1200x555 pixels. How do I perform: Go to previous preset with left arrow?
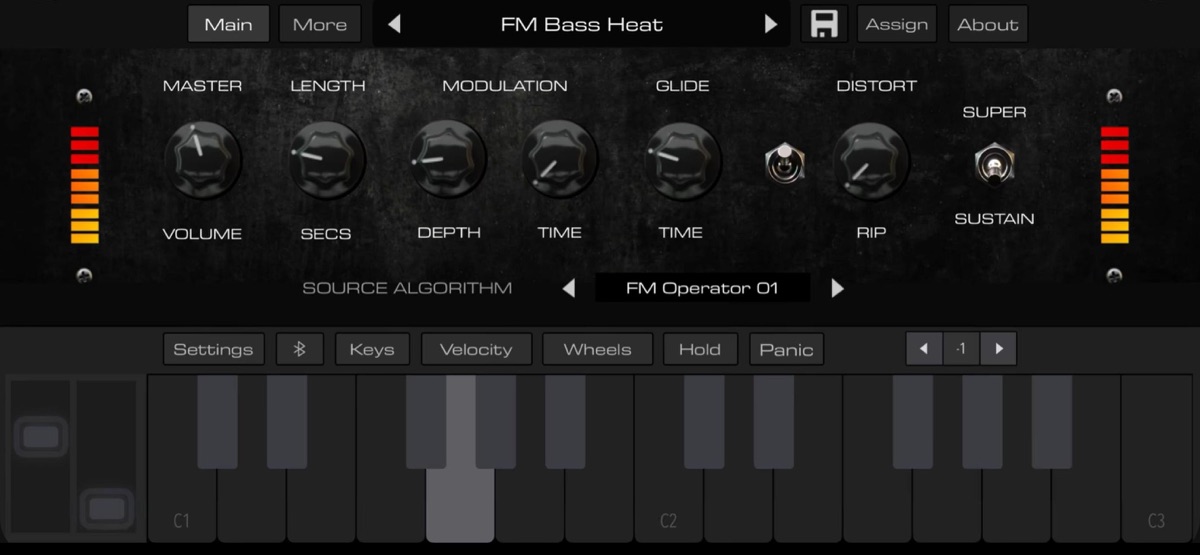pos(394,24)
